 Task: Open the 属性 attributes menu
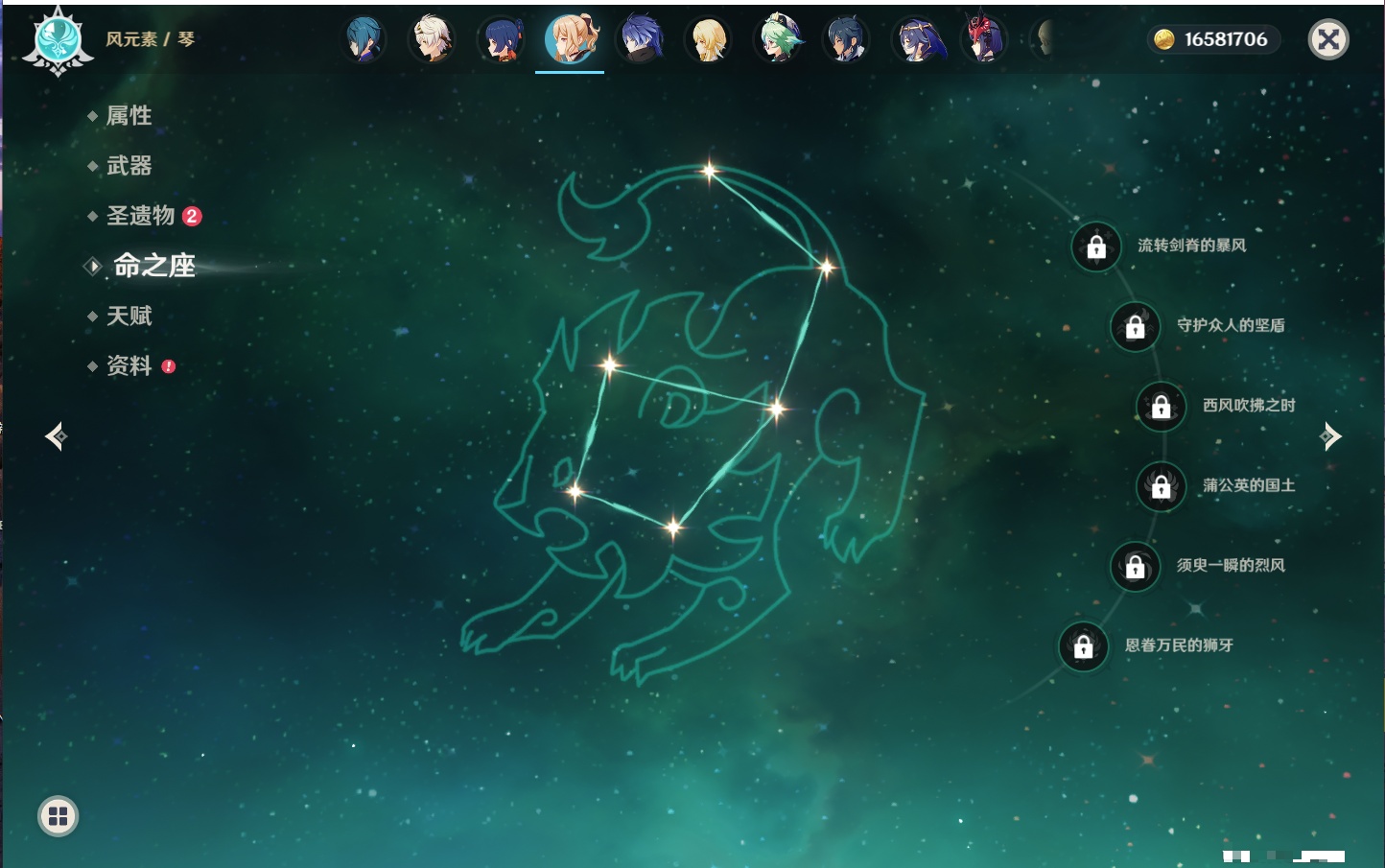[129, 116]
